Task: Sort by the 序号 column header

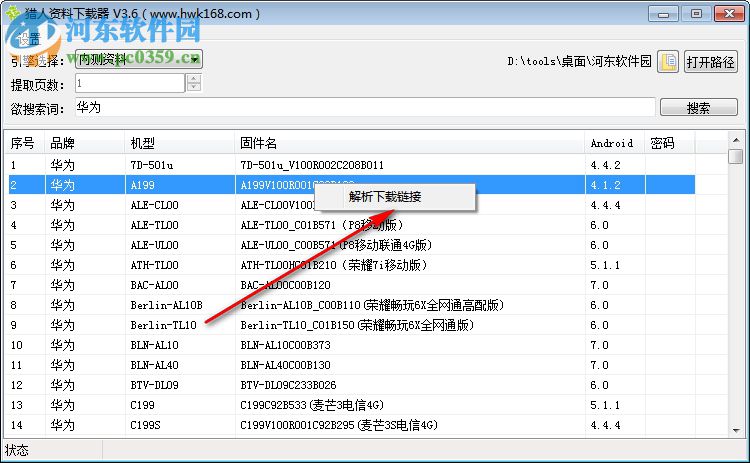Action: 24,143
